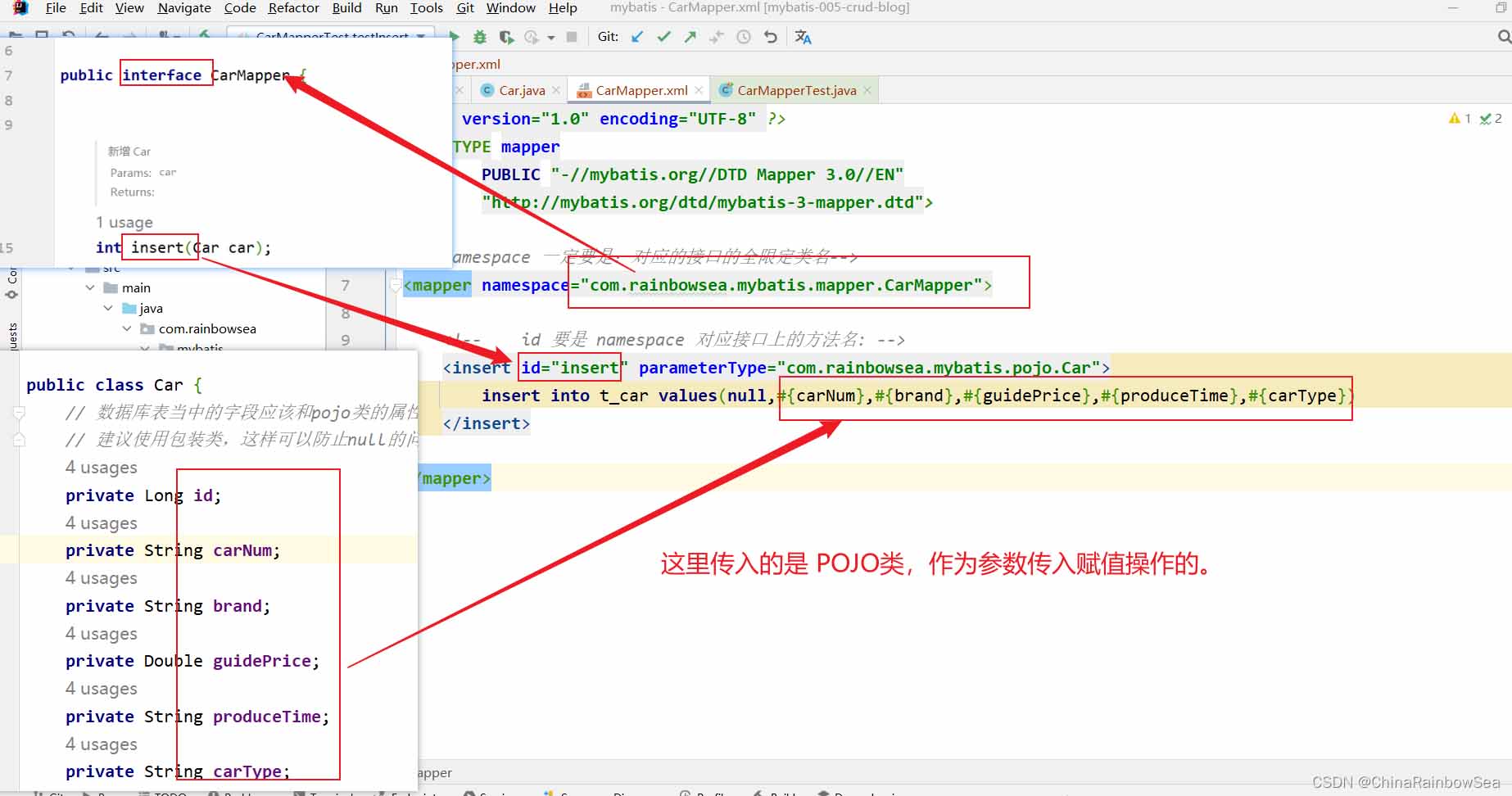Click the produceTime field declaration
Image resolution: width=1512 pixels, height=796 pixels.
tap(197, 717)
